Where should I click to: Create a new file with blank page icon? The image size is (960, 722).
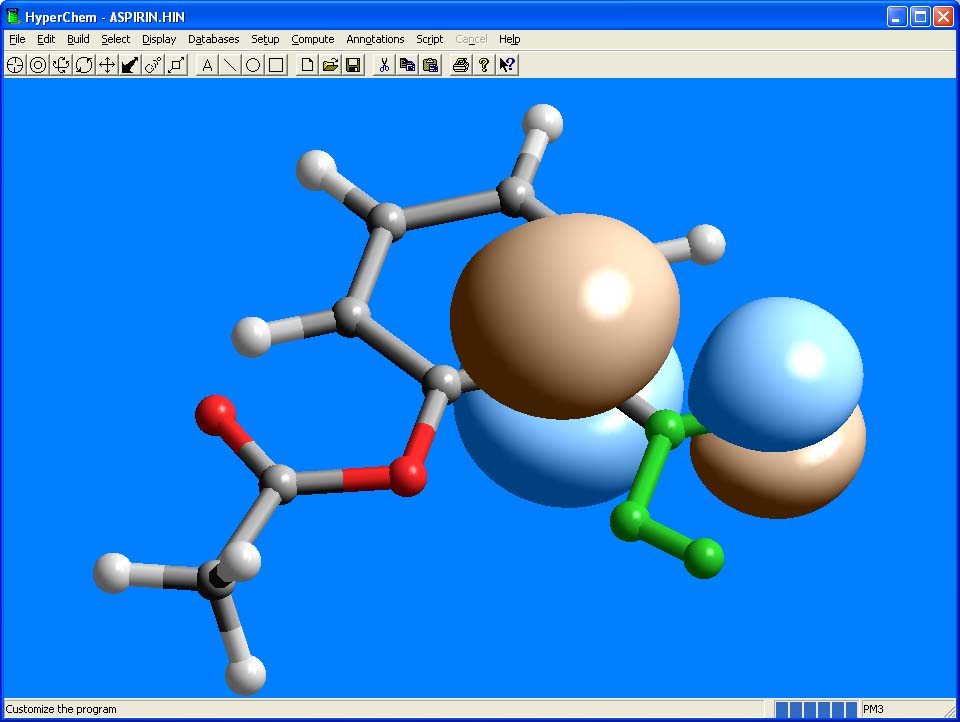[307, 65]
